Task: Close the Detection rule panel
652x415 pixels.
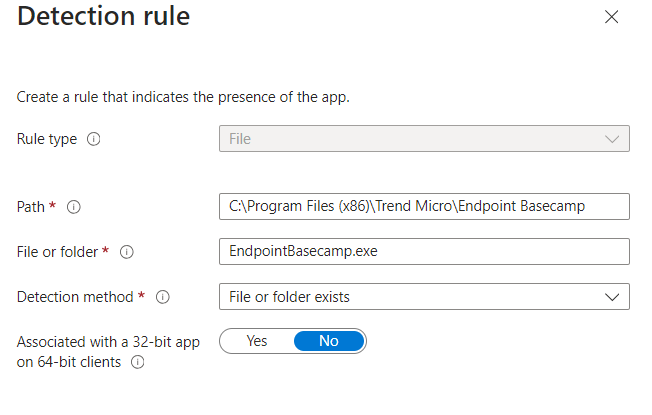Action: coord(611,17)
